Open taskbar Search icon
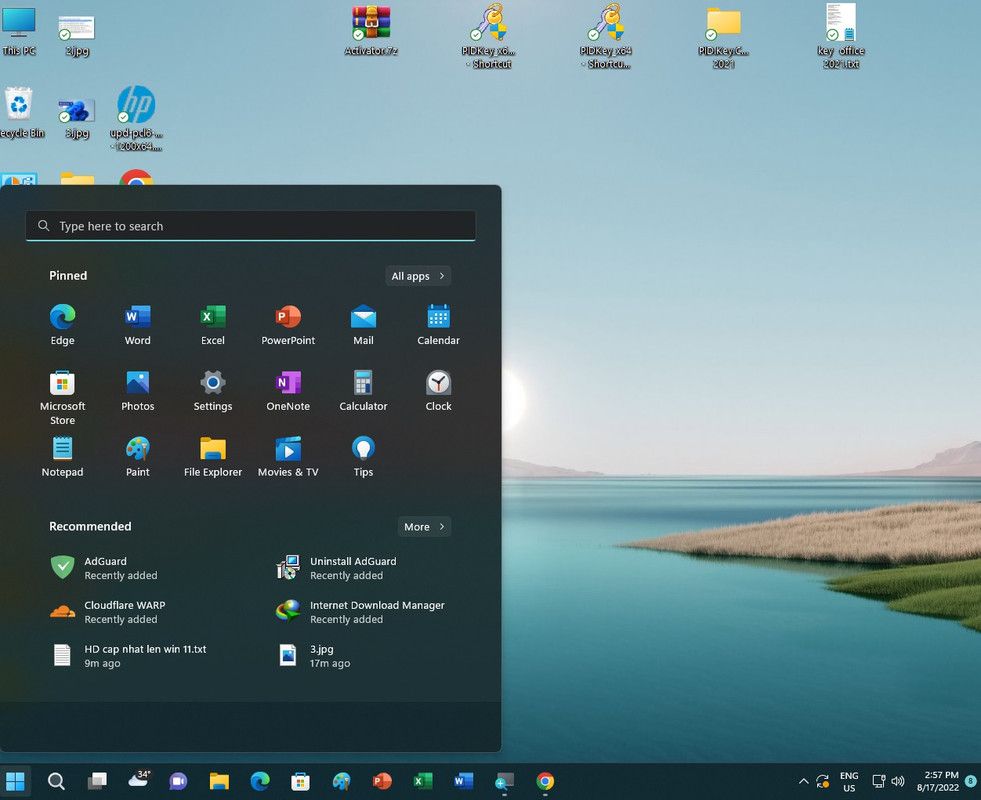 click(x=56, y=781)
